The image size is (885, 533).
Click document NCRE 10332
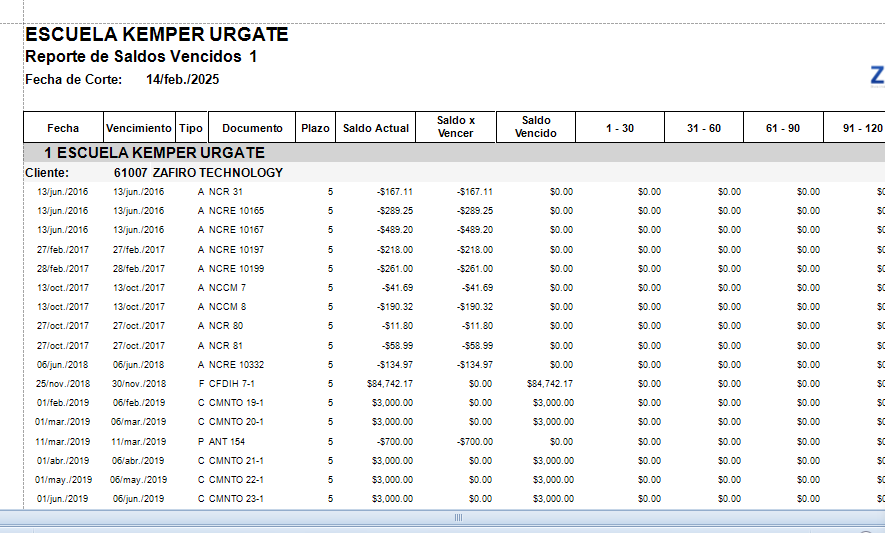(x=236, y=365)
